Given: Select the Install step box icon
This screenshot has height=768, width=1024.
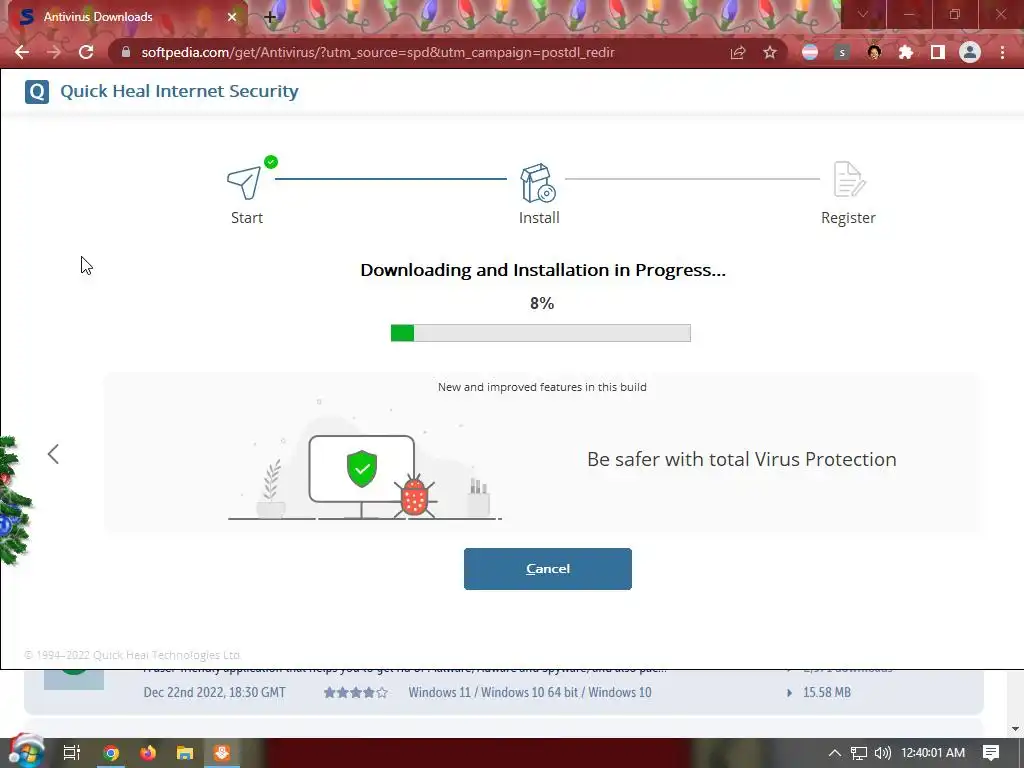Looking at the screenshot, I should coord(538,183).
